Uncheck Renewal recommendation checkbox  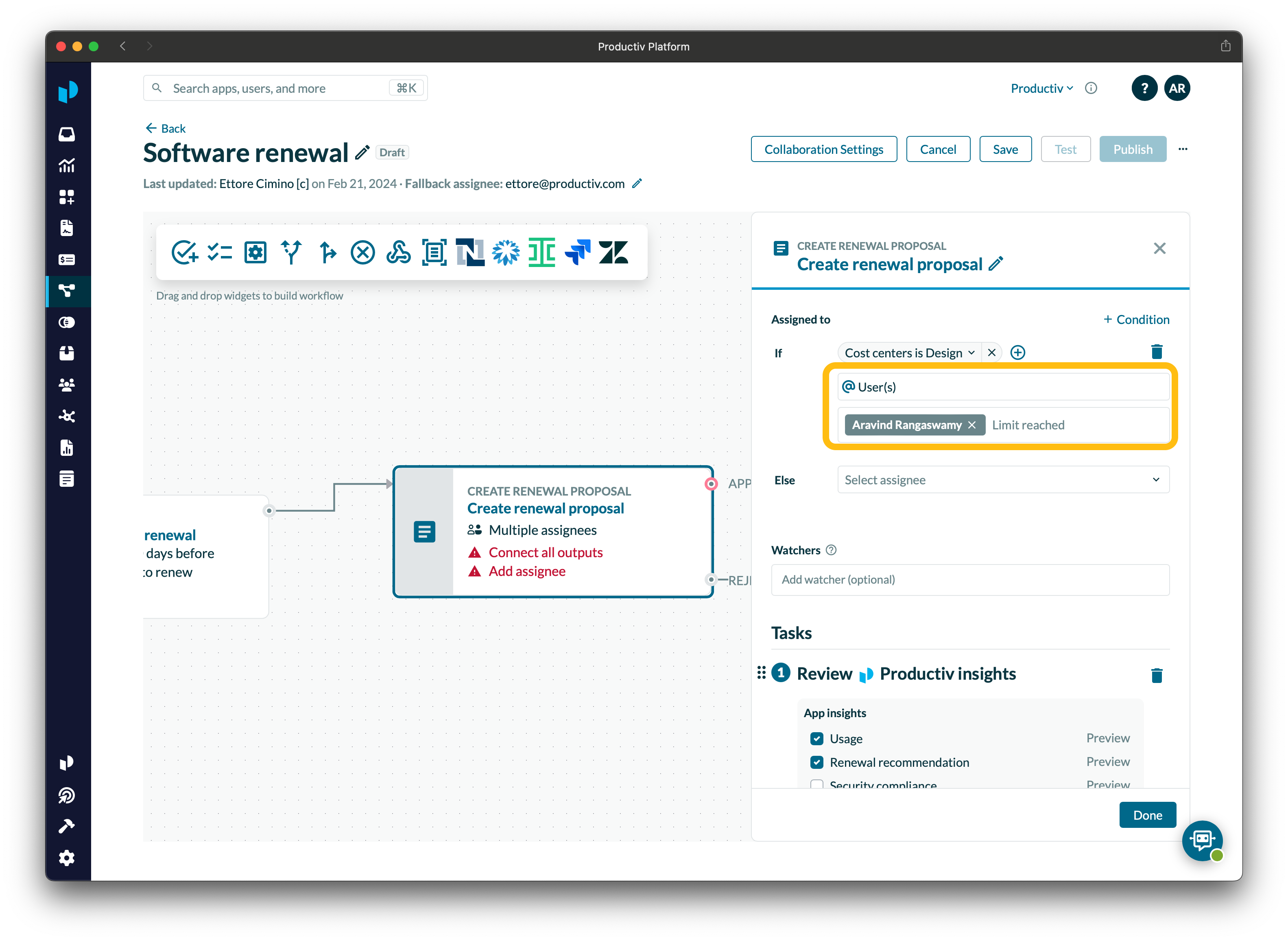[816, 762]
